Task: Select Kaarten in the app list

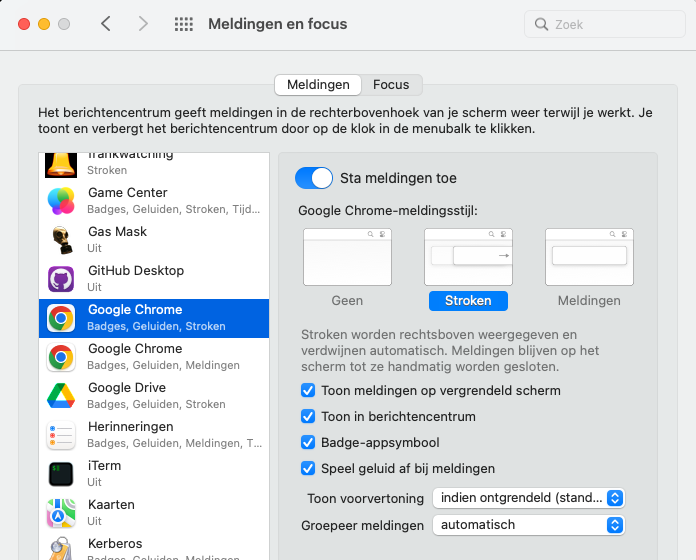Action: pyautogui.click(x=154, y=513)
